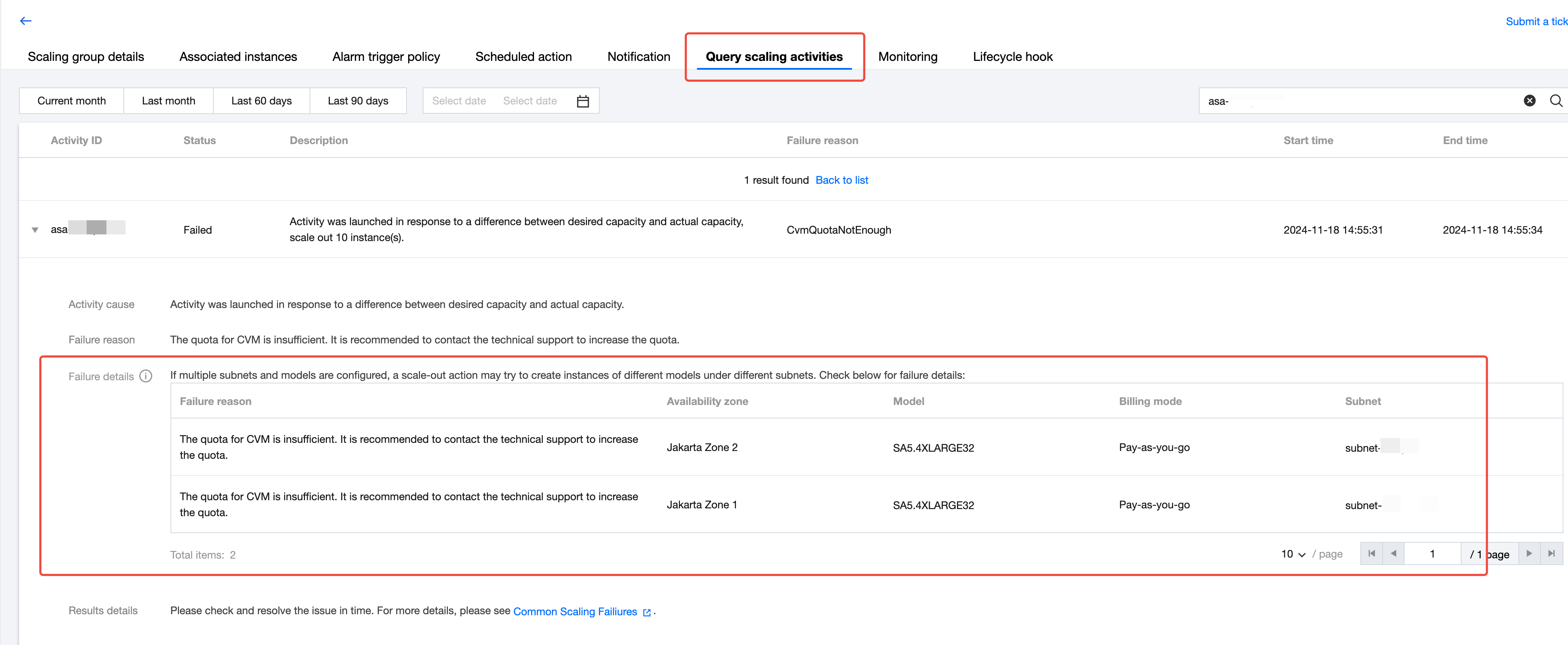Go to the previous page
This screenshot has width=1568, height=645.
1393,554
